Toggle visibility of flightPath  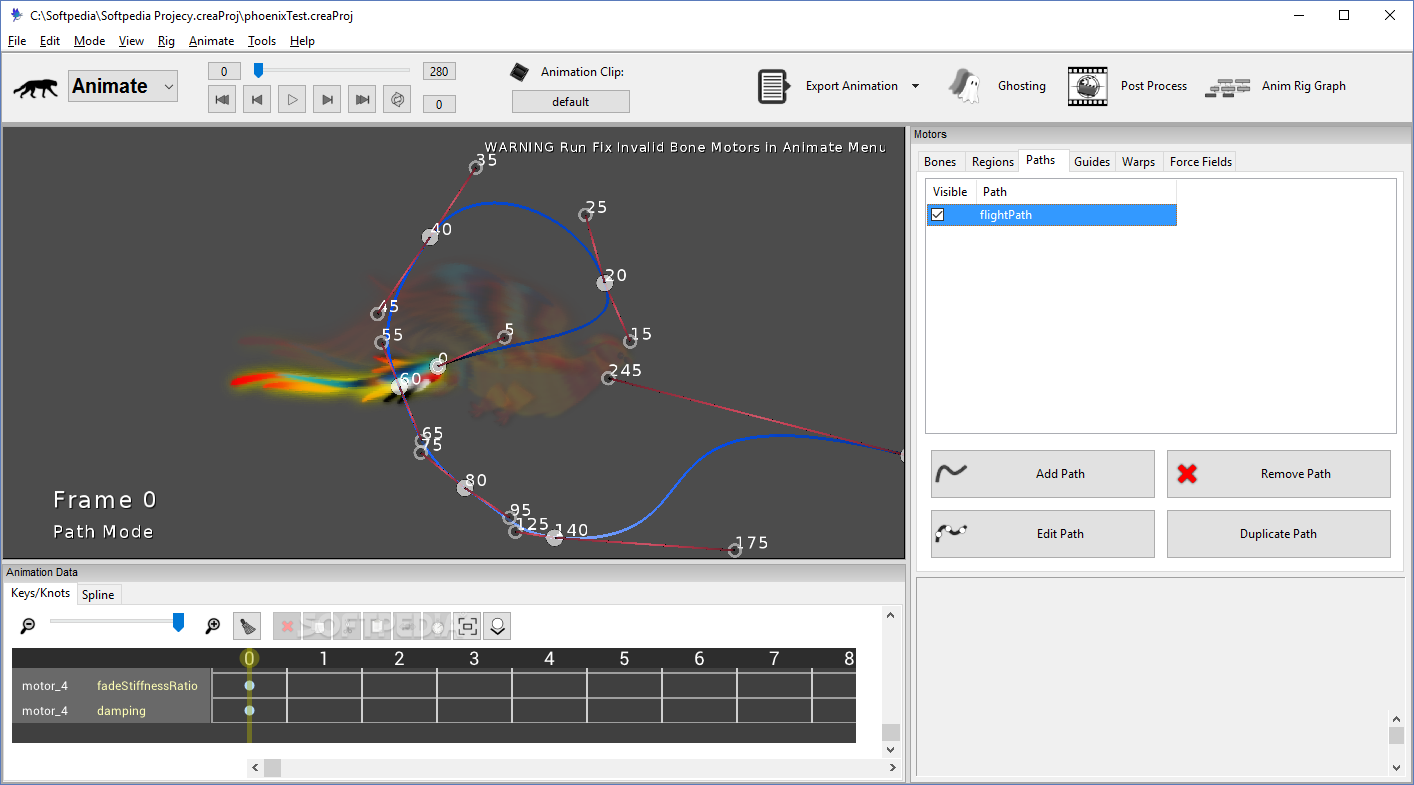point(937,215)
